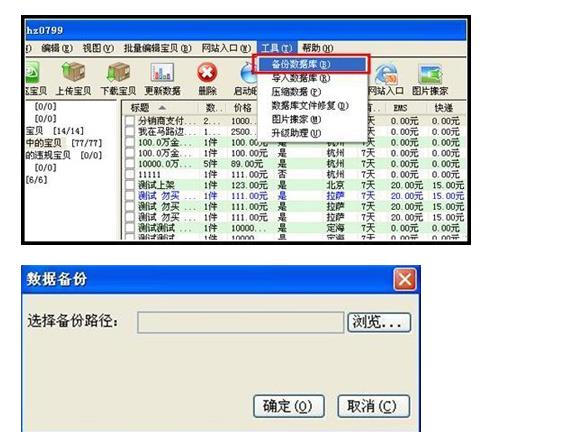The width and height of the screenshot is (570, 439).
Task: Click the 测试上架 title cell
Action: tap(156, 185)
